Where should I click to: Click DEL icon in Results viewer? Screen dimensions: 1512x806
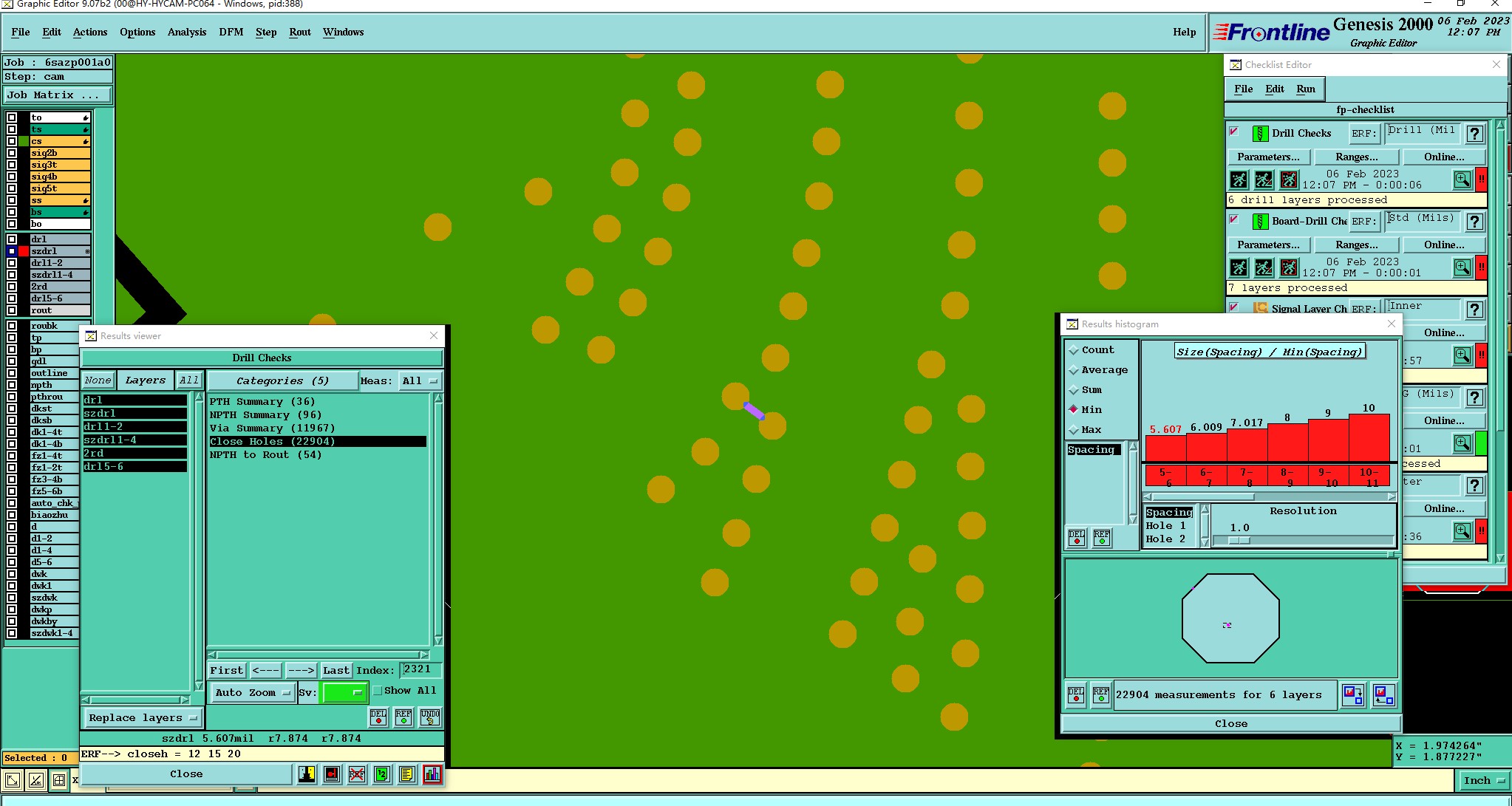point(378,717)
